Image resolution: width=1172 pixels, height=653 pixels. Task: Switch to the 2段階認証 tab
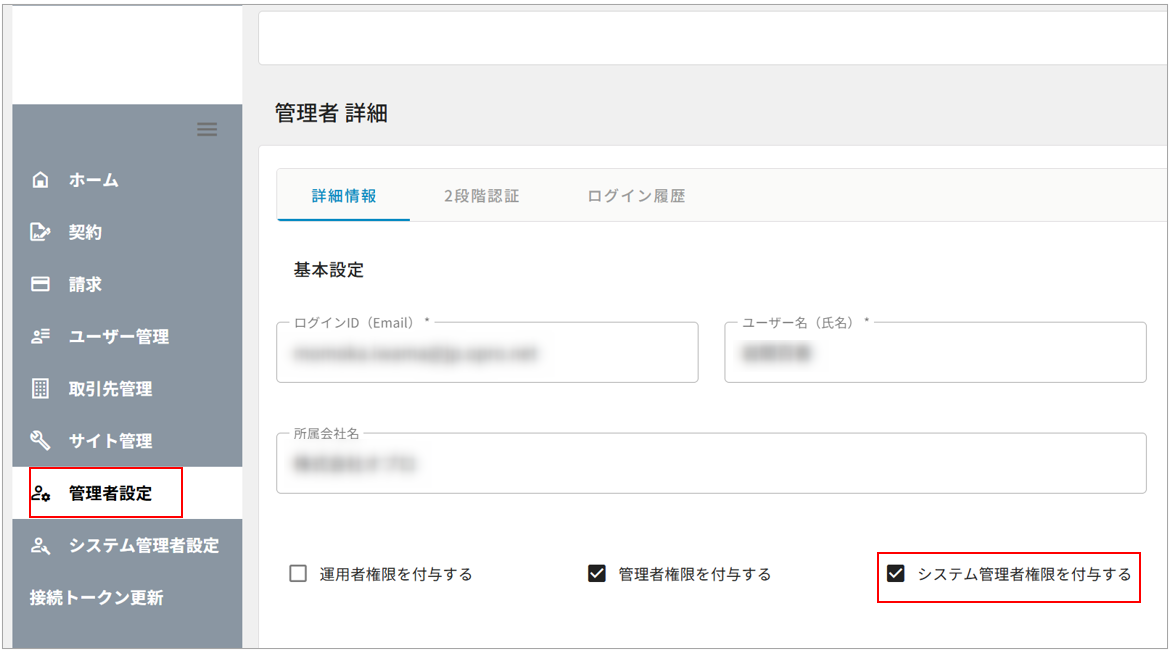point(481,196)
